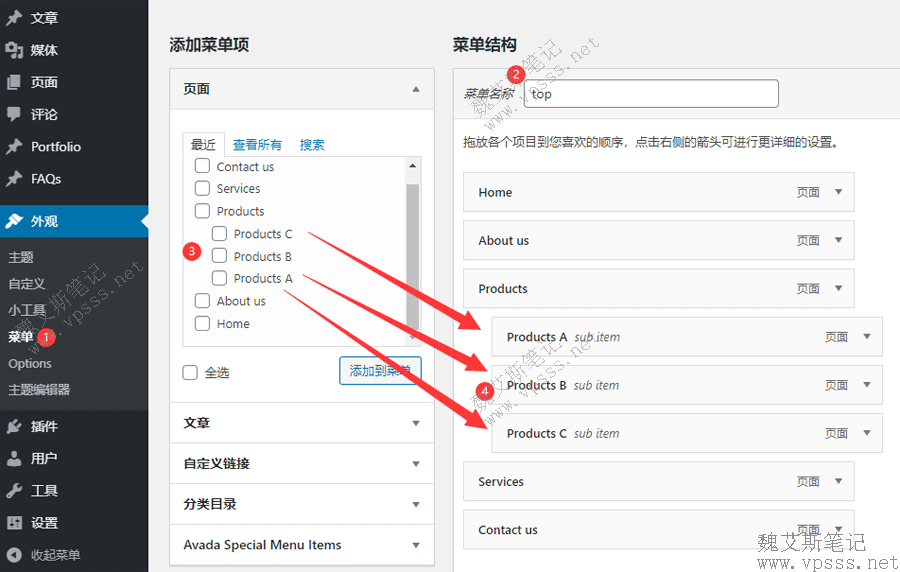Click the pin icon beside 文章 in the sidebar

coord(14,18)
